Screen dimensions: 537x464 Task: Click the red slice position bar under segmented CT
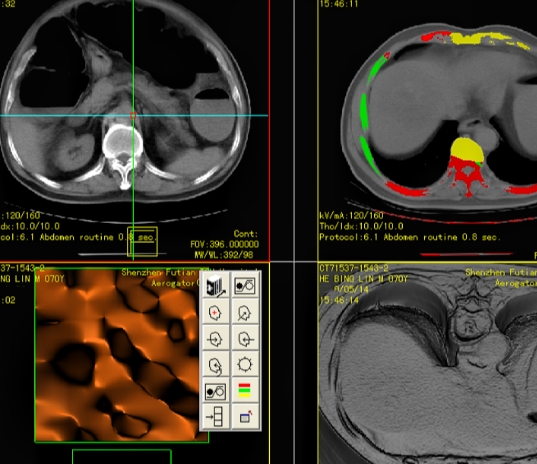tap(466, 254)
